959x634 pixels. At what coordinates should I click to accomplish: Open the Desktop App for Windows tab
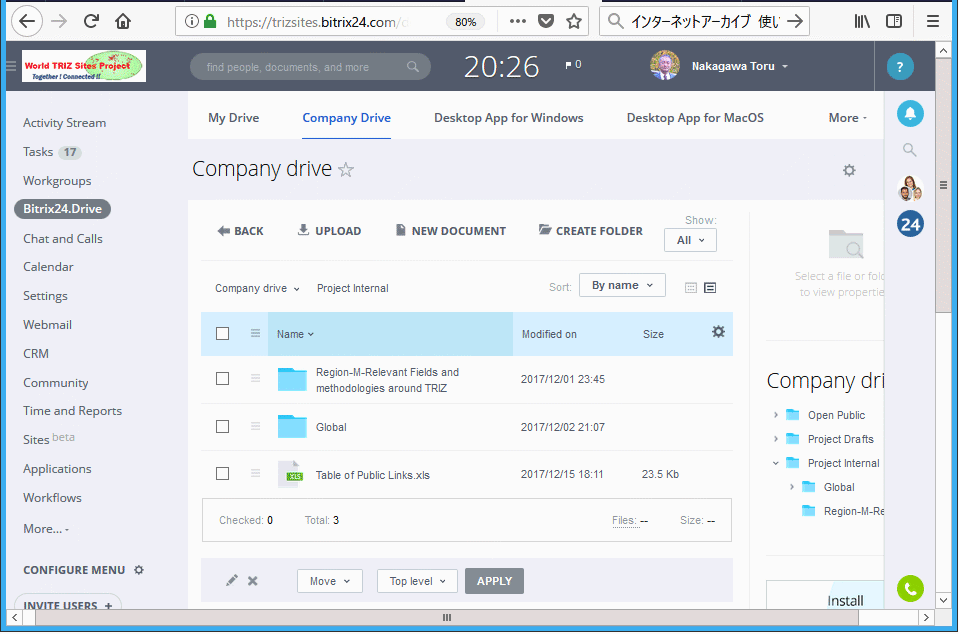point(508,118)
